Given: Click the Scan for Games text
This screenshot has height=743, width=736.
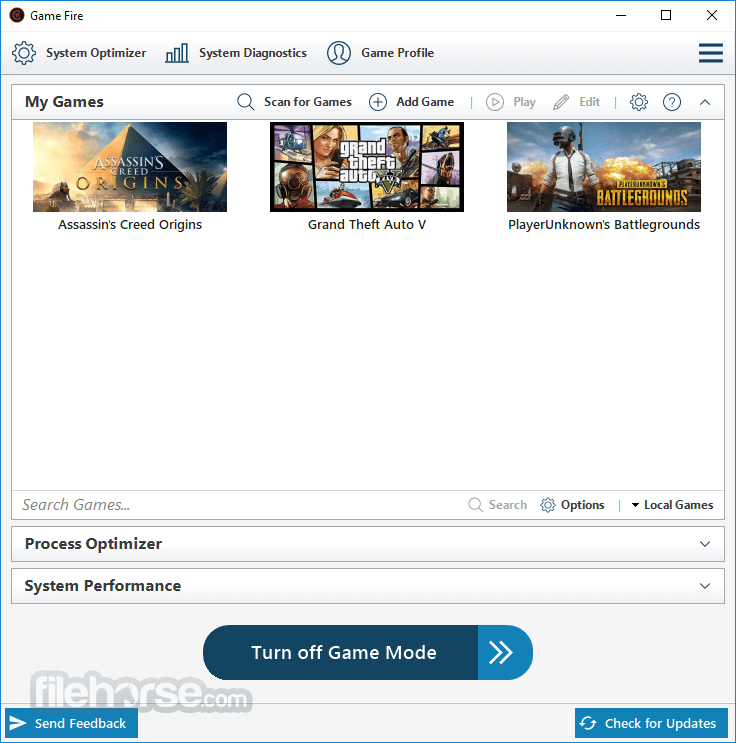Looking at the screenshot, I should [308, 102].
